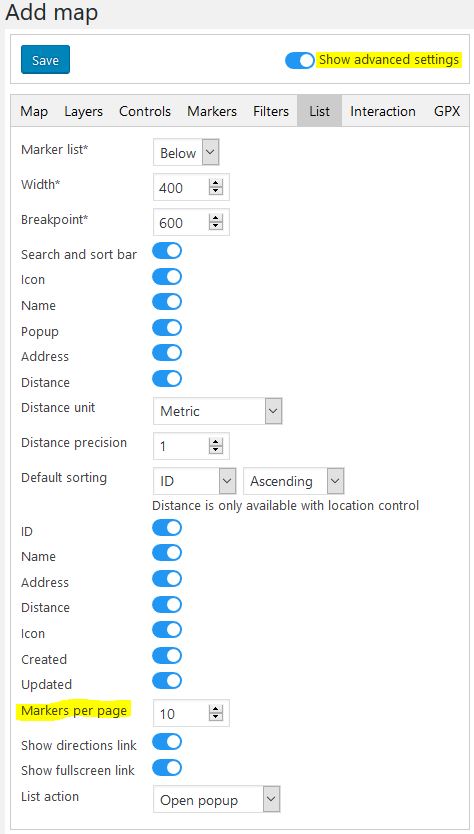The image size is (474, 834).
Task: Click the Breakpoint number field
Action: (191, 222)
